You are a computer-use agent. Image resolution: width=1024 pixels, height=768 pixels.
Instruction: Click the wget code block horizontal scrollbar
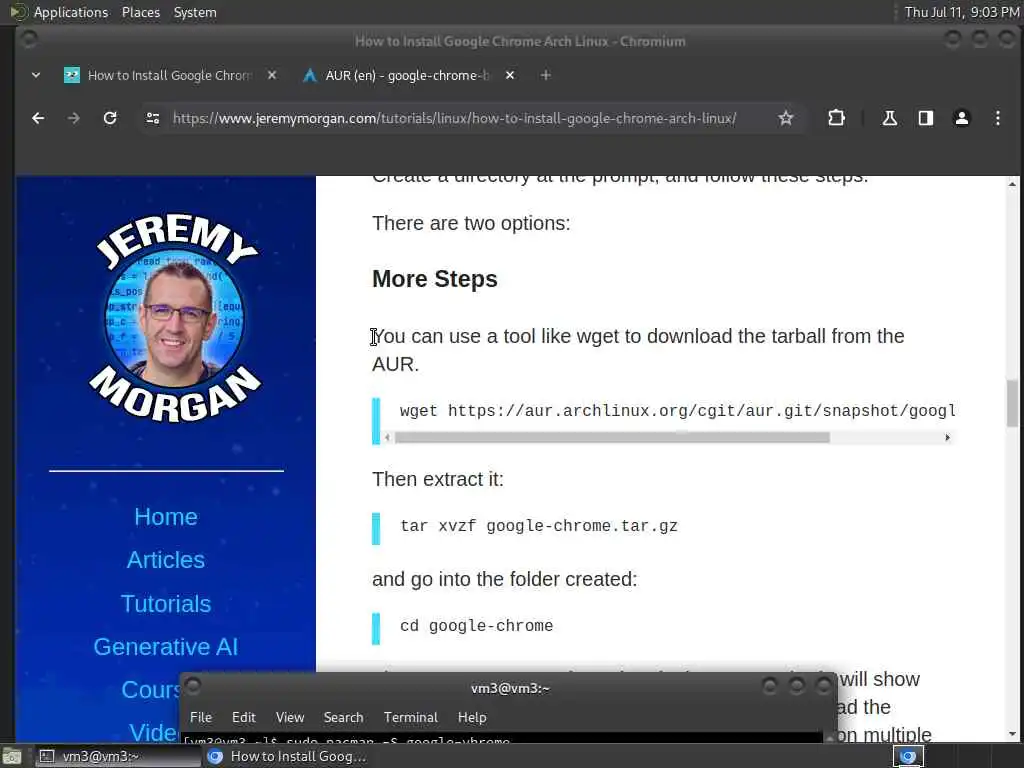(612, 438)
